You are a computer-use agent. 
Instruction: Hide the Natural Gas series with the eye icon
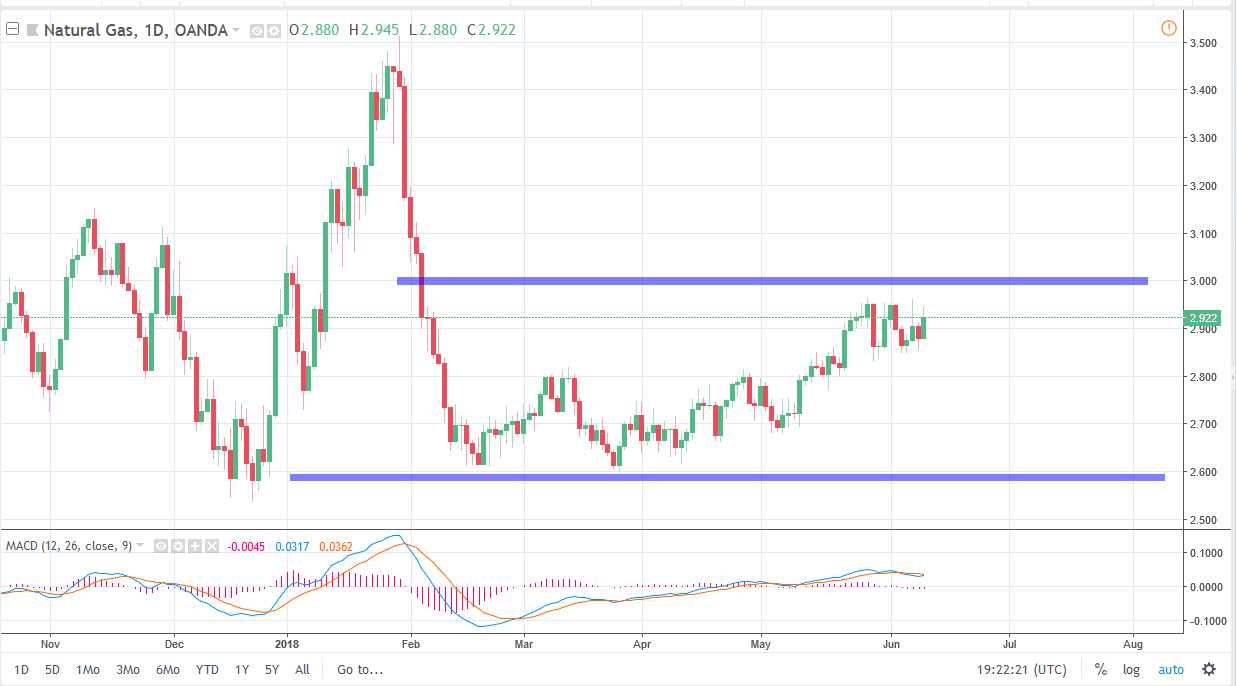point(255,30)
